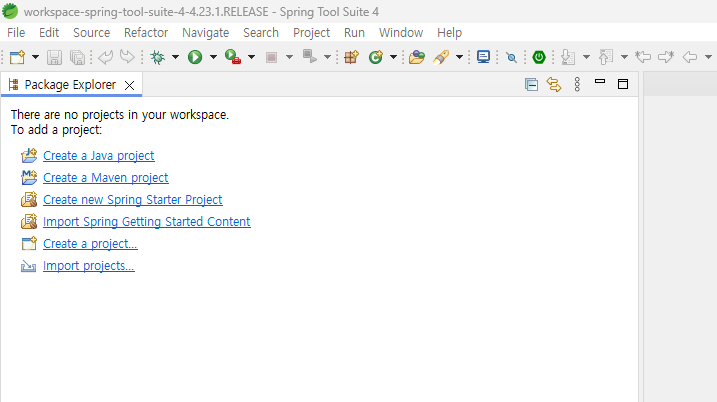Click Create new Spring Starter Project link
Screen dimensions: 717x402
click(x=133, y=200)
